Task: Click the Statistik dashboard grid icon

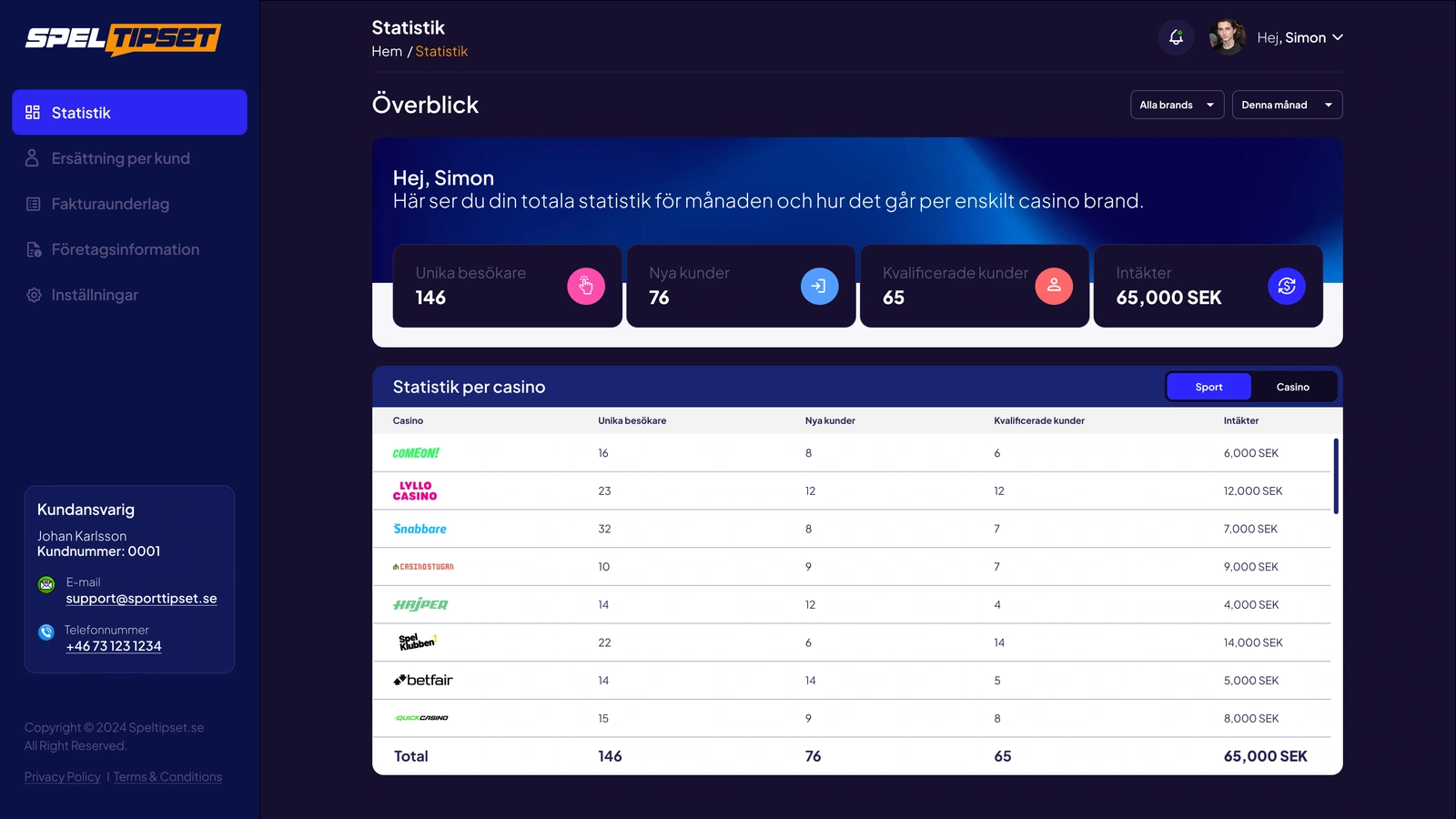Action: tap(33, 112)
